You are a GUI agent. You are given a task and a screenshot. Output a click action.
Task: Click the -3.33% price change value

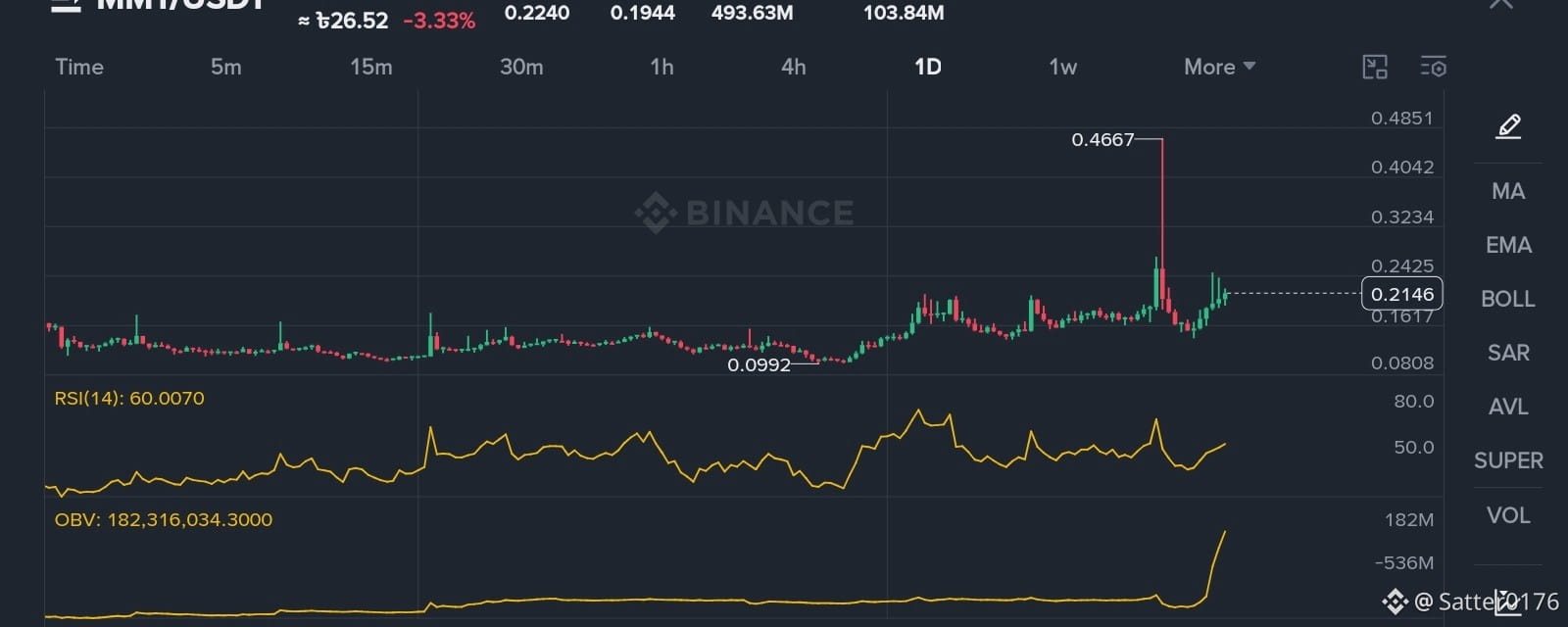click(x=439, y=21)
